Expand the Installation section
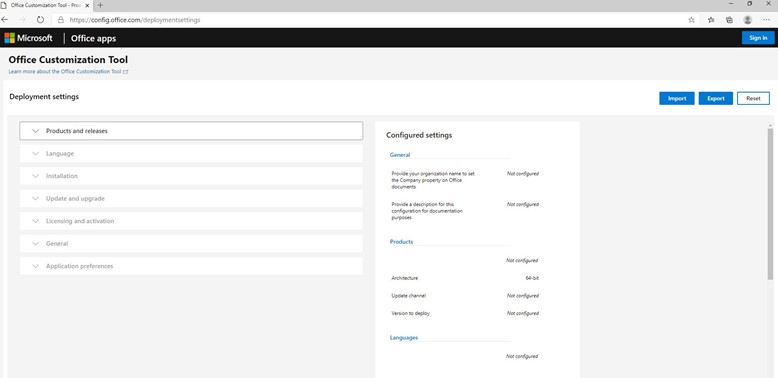 [x=191, y=176]
